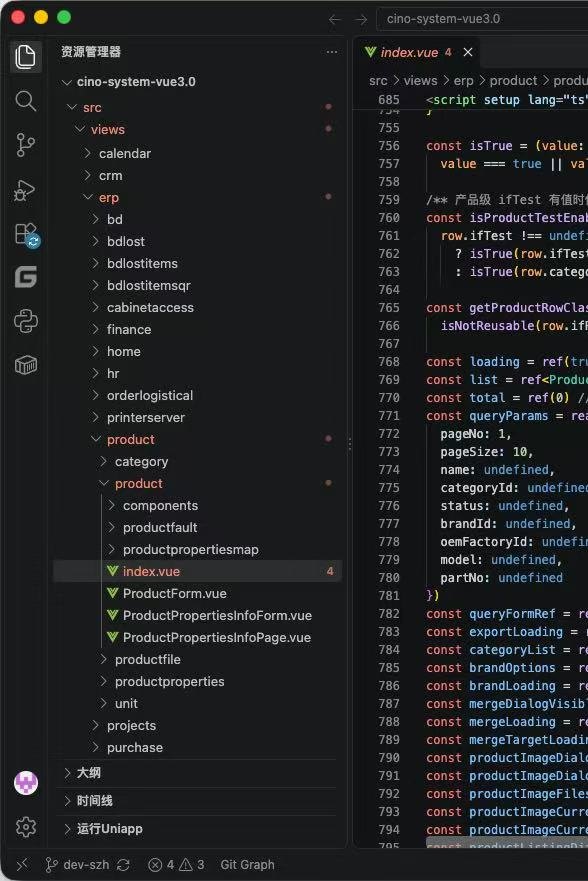The image size is (588, 881).
Task: Expand the productproperties folder
Action: coord(198,682)
